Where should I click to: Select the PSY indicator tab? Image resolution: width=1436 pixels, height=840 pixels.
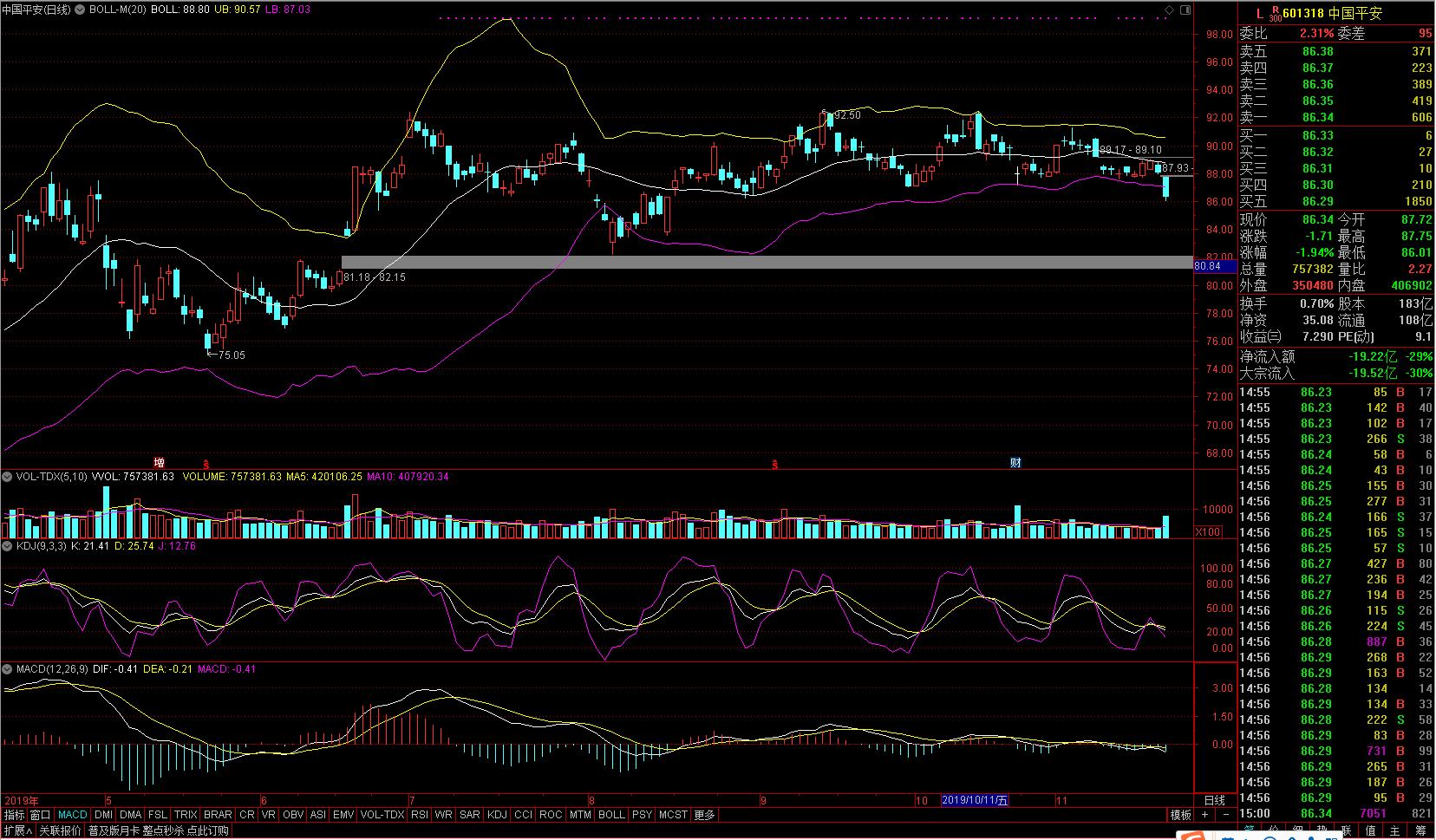[x=642, y=815]
